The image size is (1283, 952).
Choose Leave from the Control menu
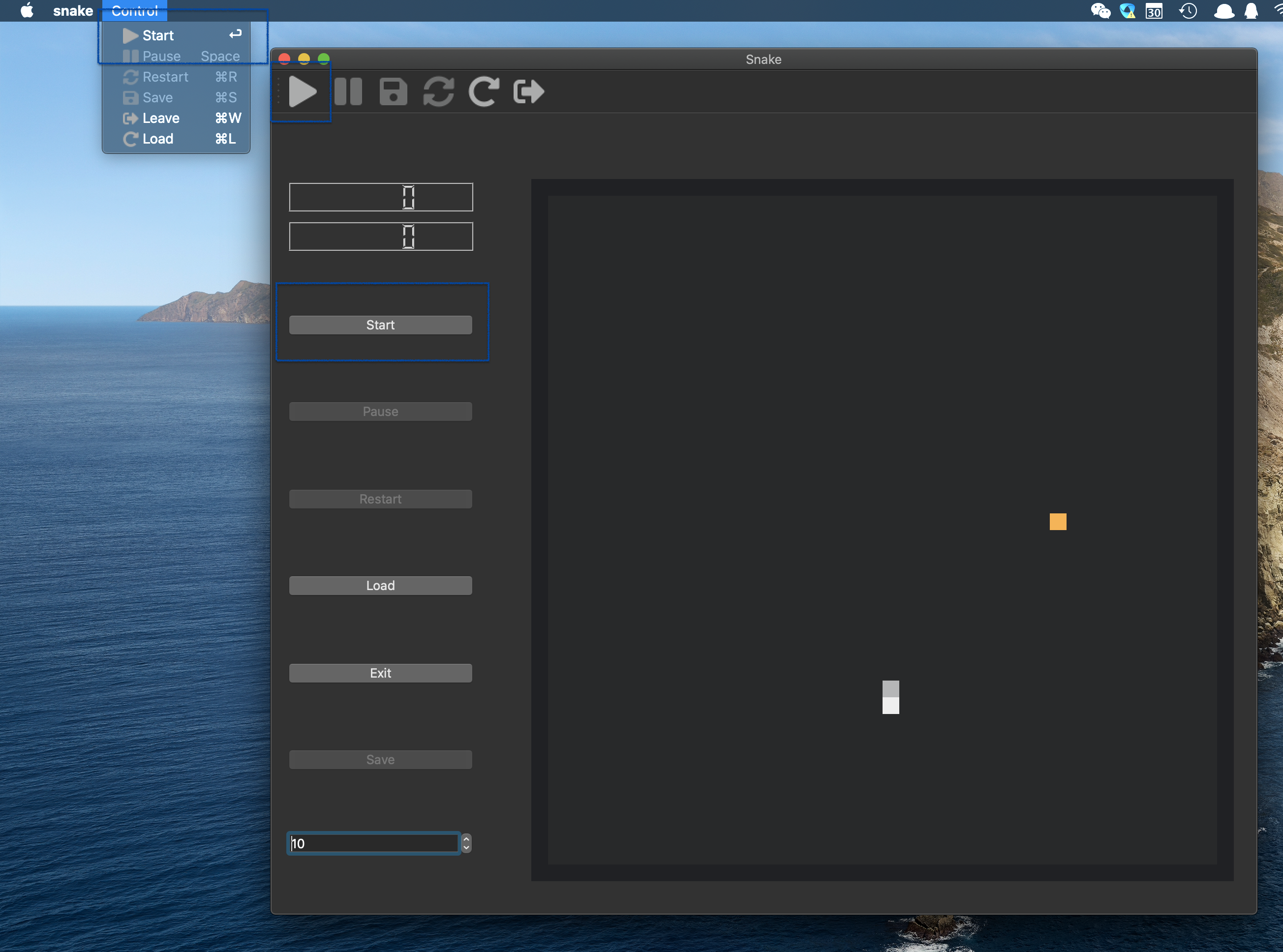[161, 118]
